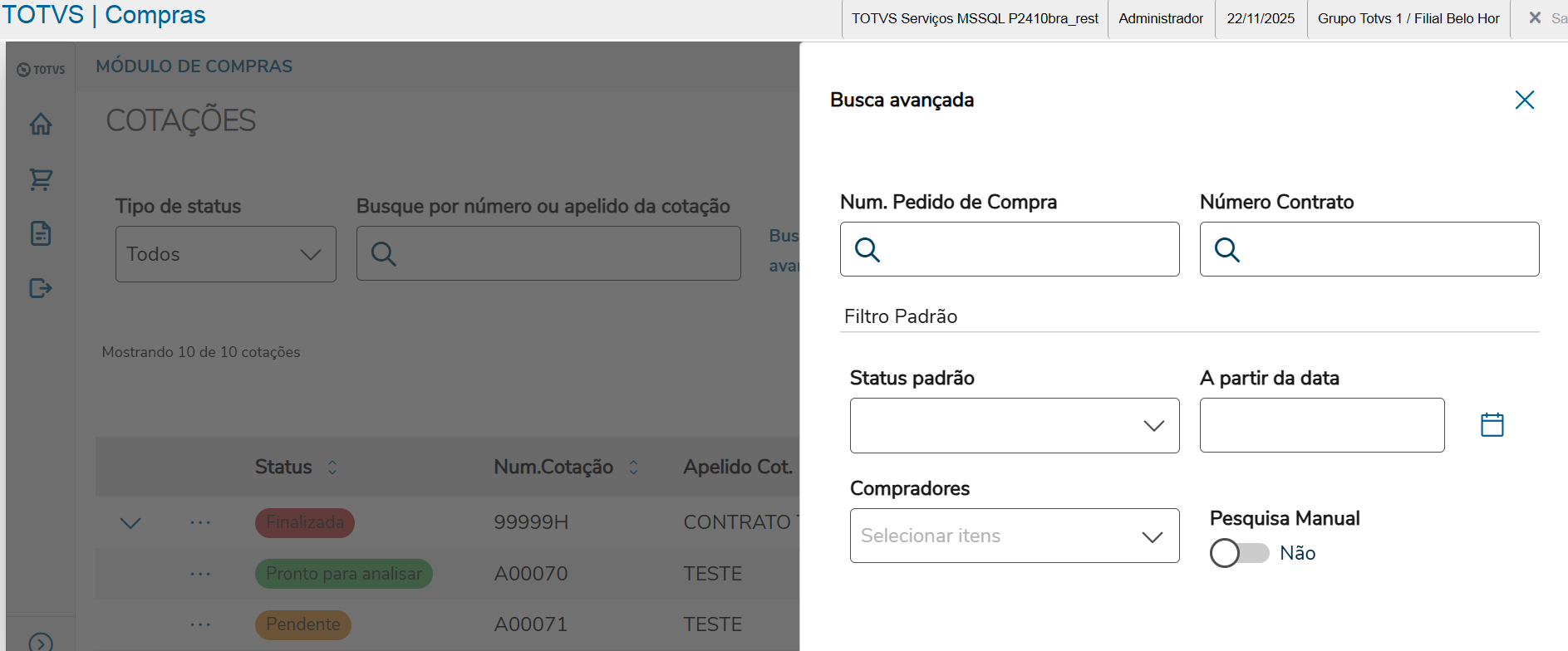Image resolution: width=1568 pixels, height=651 pixels.
Task: Open the Compradores select dropdown
Action: (x=1014, y=536)
